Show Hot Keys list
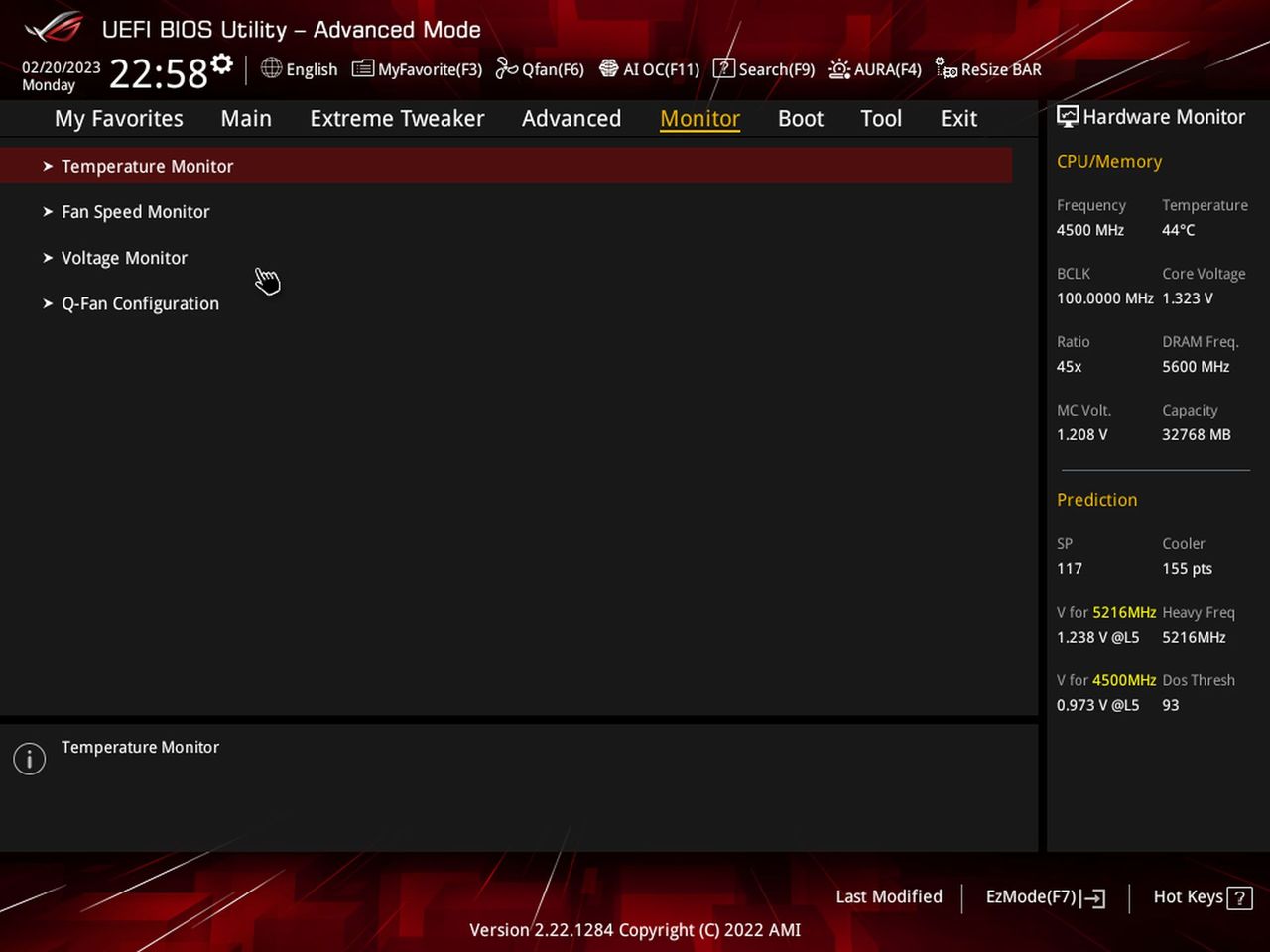 (1188, 896)
